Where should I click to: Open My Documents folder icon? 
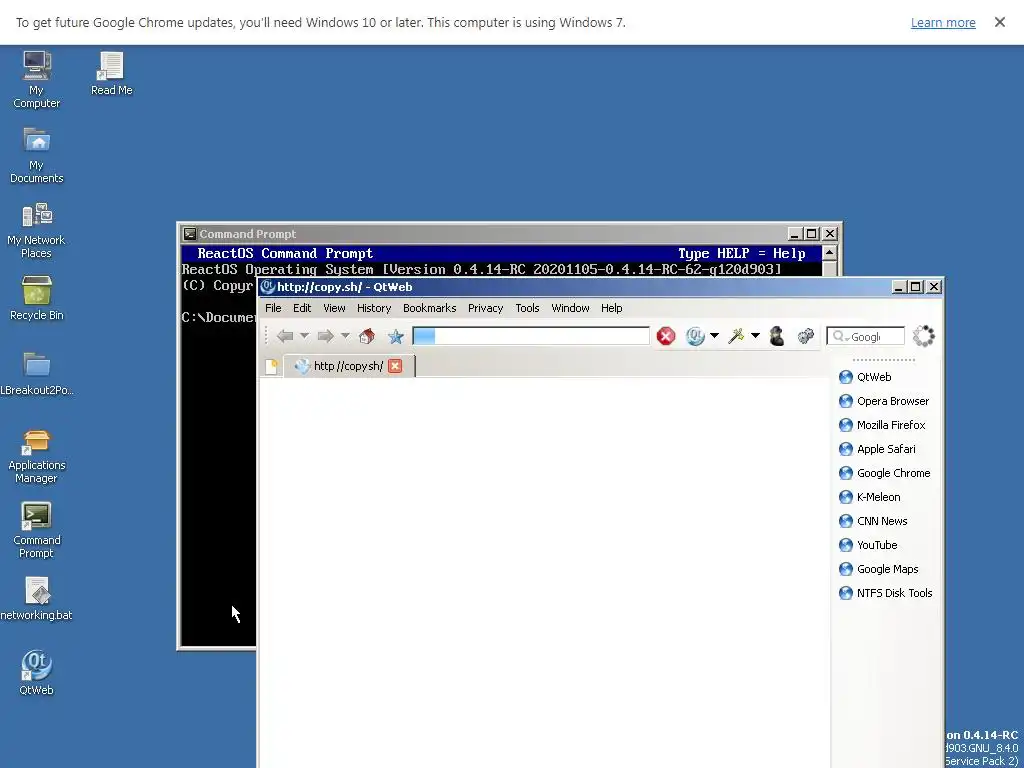click(37, 155)
